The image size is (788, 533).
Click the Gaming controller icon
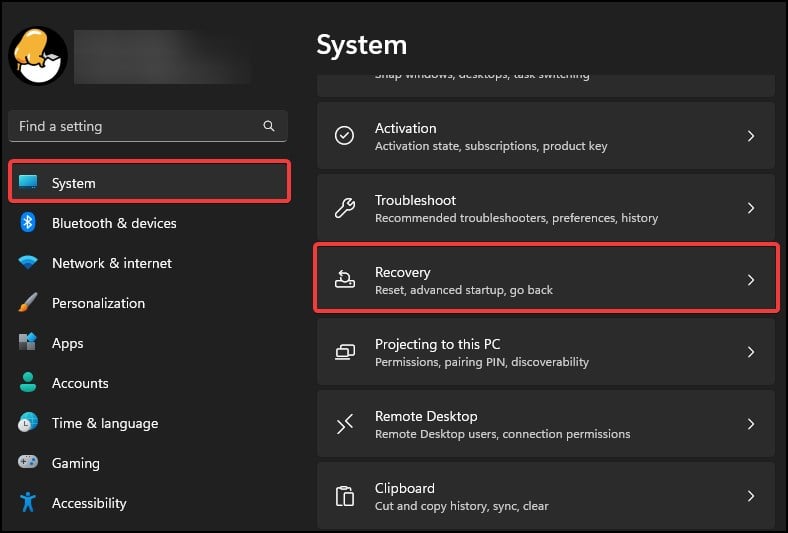[x=28, y=463]
